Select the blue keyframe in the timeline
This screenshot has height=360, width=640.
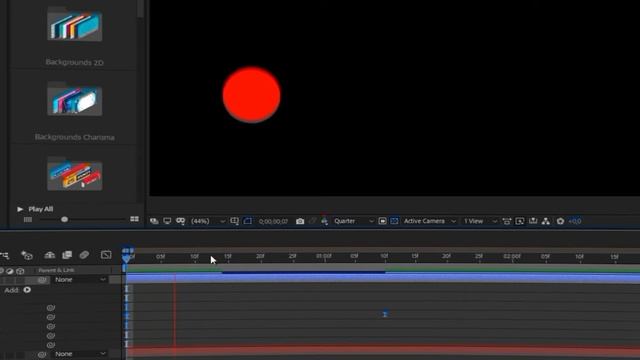[x=385, y=314]
